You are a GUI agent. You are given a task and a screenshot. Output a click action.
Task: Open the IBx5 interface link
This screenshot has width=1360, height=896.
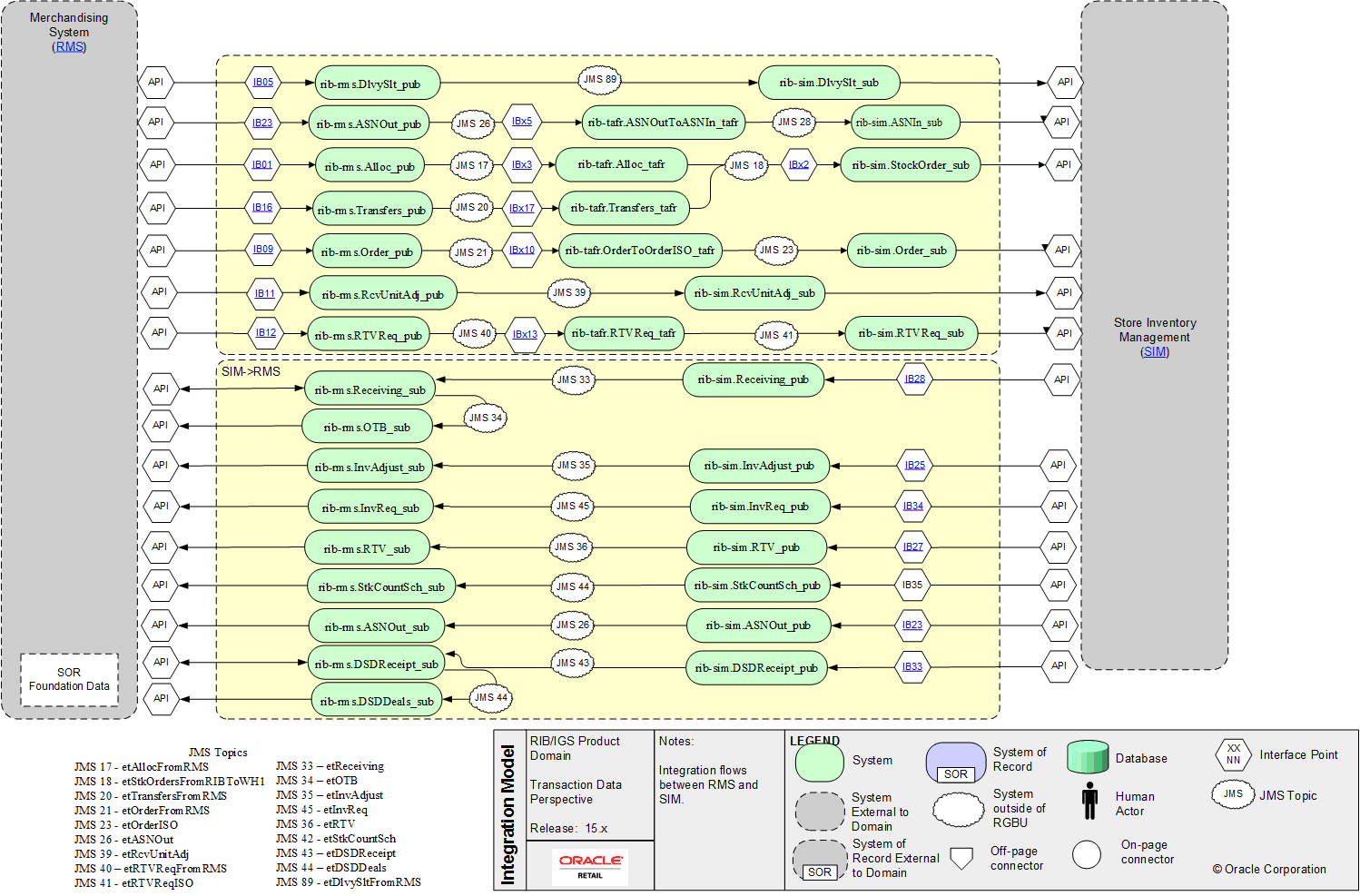[522, 121]
